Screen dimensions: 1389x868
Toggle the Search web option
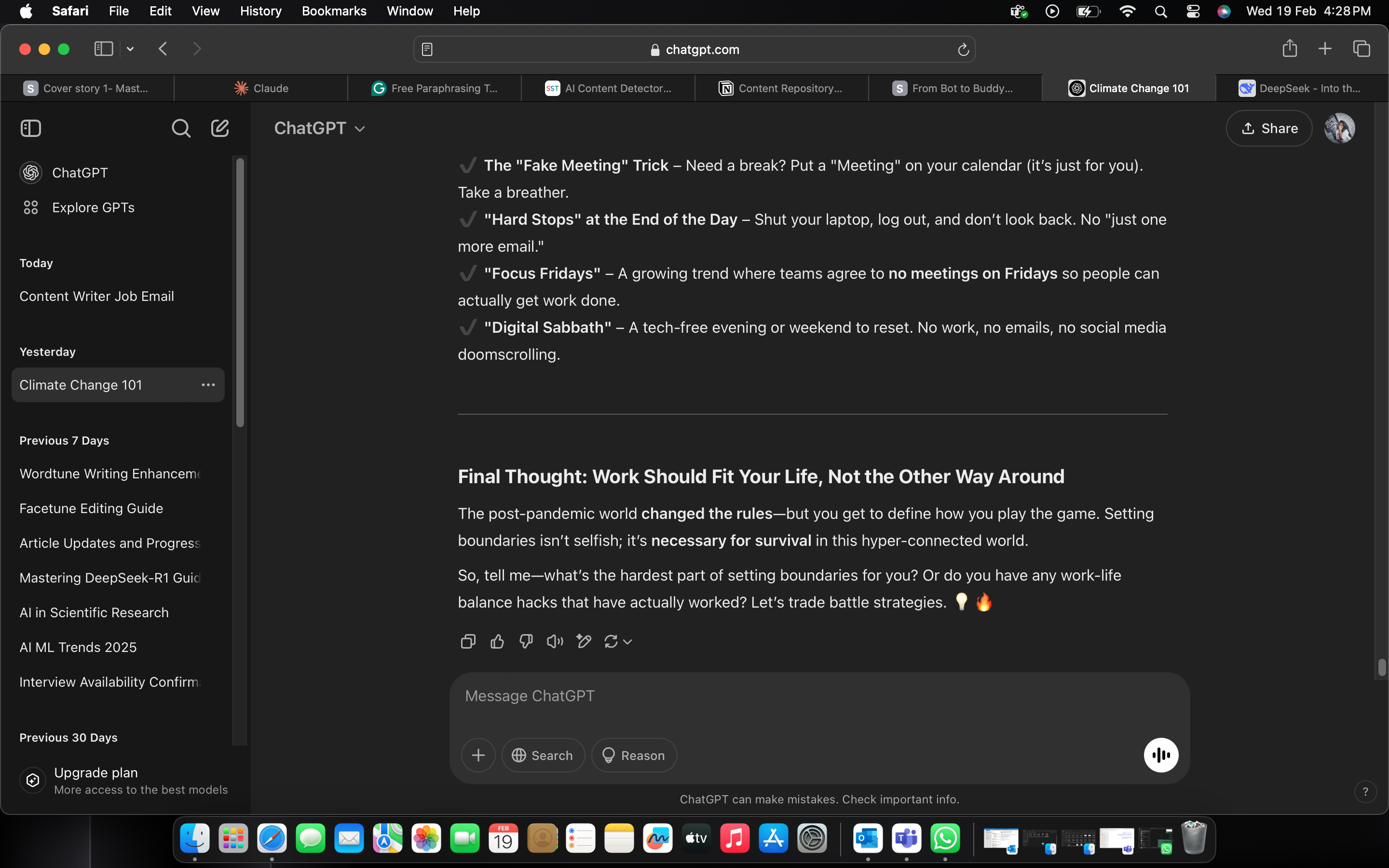point(543,755)
